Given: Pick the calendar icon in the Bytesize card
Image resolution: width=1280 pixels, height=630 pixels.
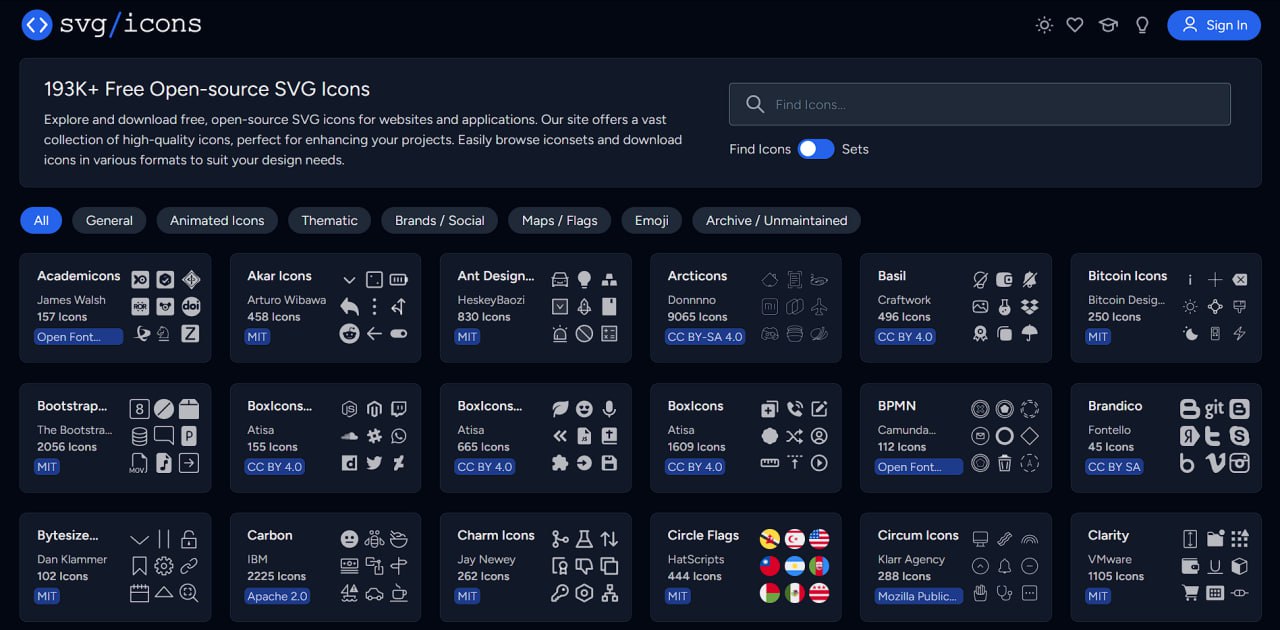Looking at the screenshot, I should 139,593.
